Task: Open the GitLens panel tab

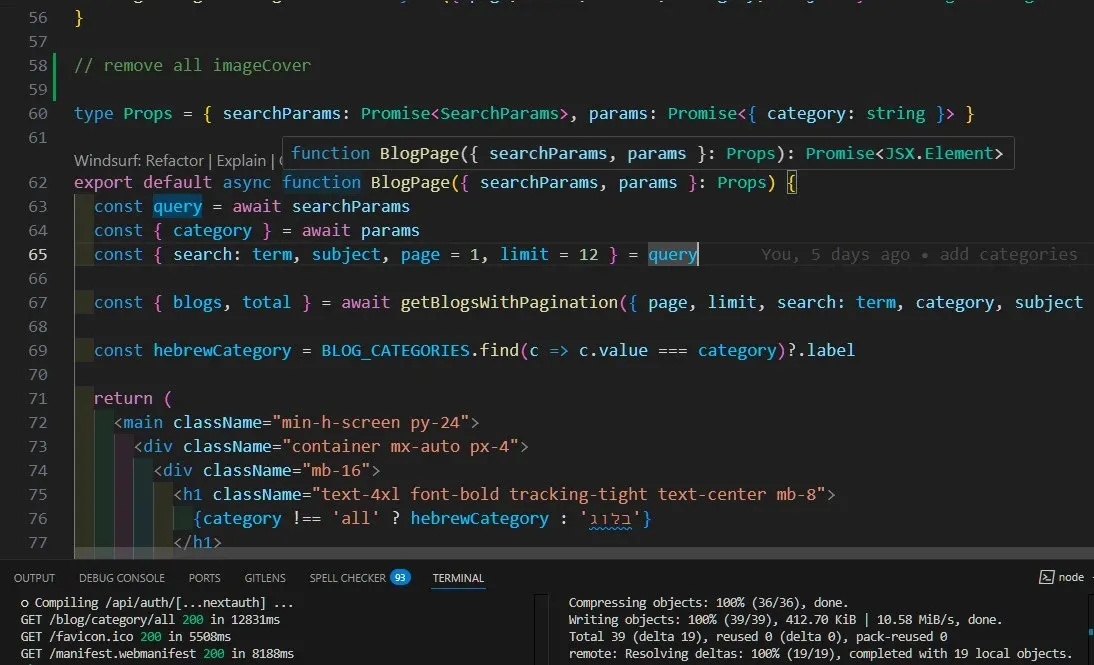Action: pyautogui.click(x=265, y=578)
